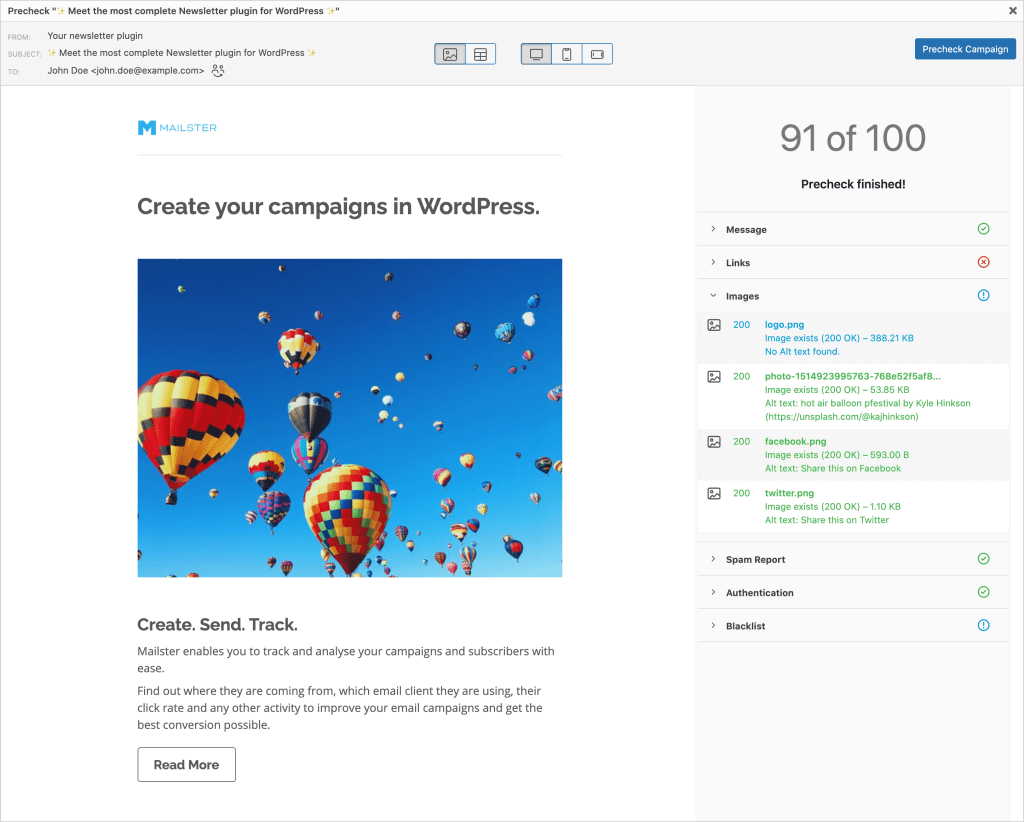1024x822 pixels.
Task: Expand the Links section
Action: (x=738, y=263)
